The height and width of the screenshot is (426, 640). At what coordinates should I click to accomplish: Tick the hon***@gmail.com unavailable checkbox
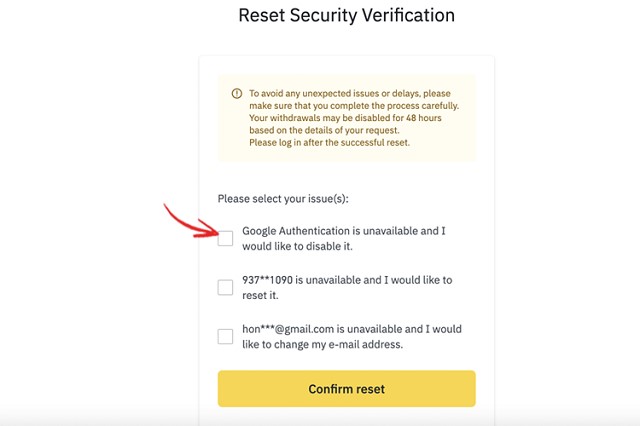tap(225, 337)
